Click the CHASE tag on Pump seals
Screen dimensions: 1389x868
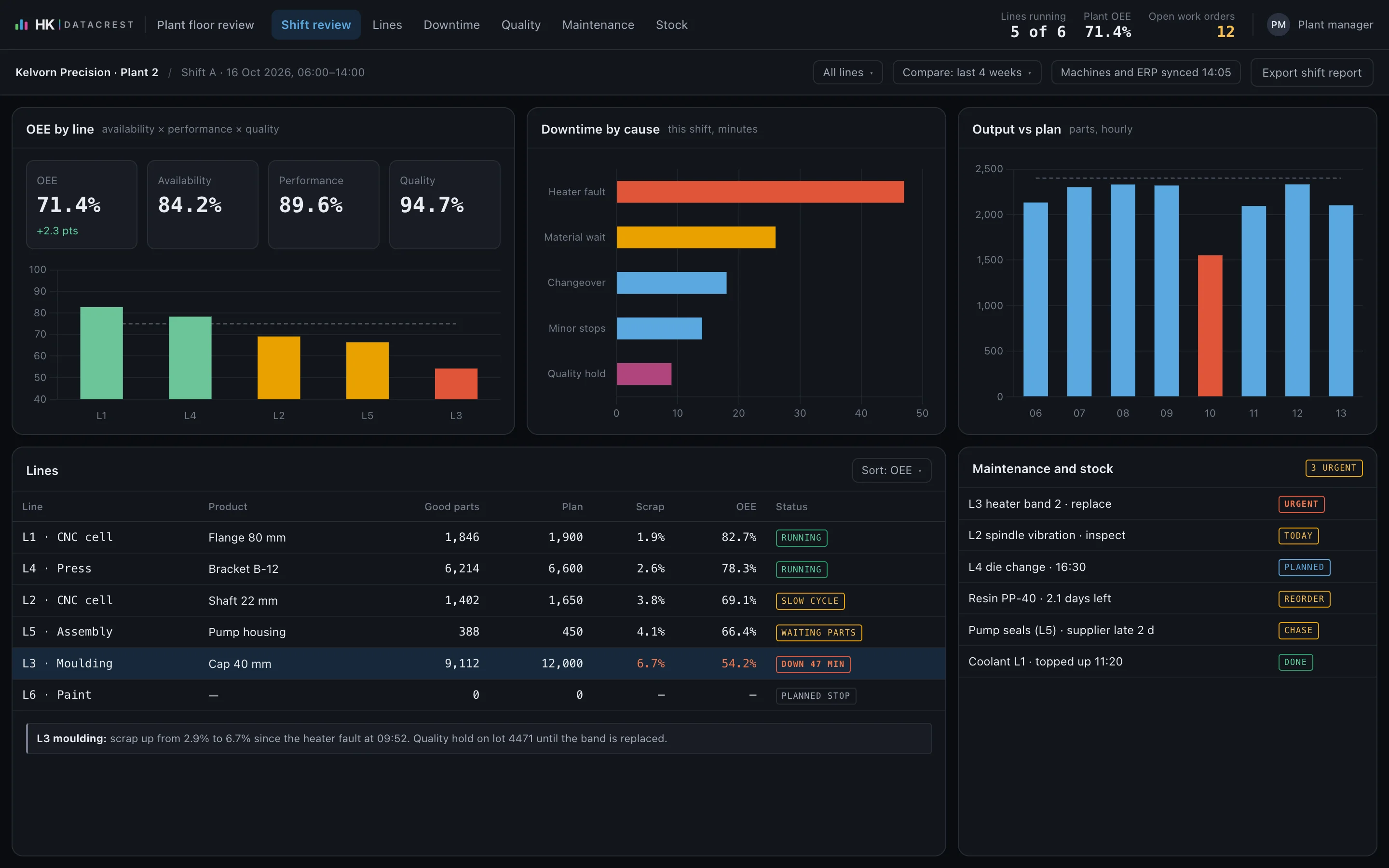pyautogui.click(x=1298, y=630)
